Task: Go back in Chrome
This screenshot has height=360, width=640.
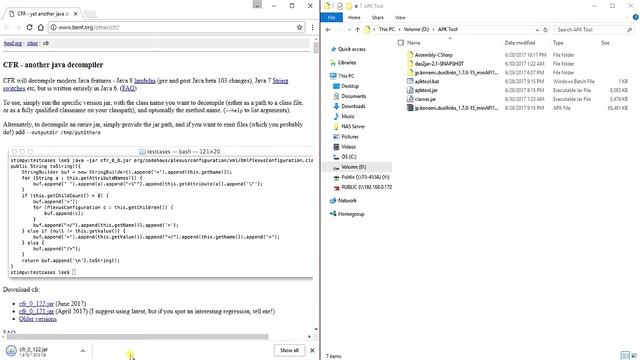Action: (x=7, y=27)
